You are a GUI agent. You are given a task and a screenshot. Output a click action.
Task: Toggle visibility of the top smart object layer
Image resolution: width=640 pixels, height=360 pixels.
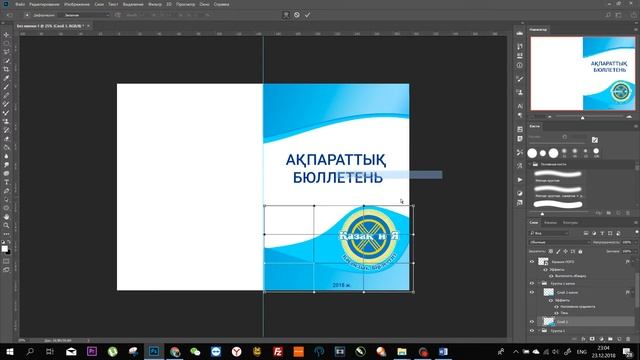[532, 262]
